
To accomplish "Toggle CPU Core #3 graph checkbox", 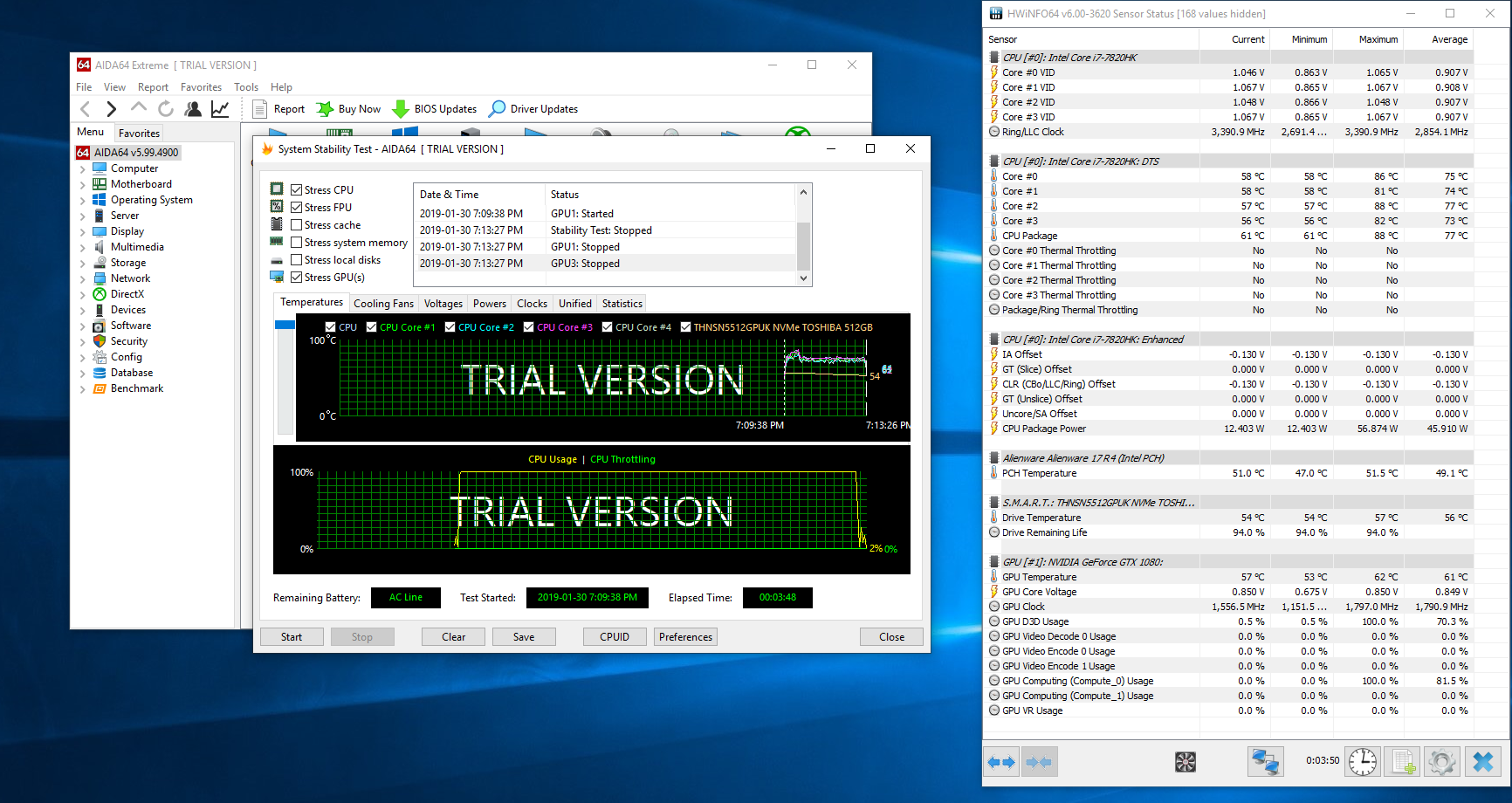I will coord(529,327).
